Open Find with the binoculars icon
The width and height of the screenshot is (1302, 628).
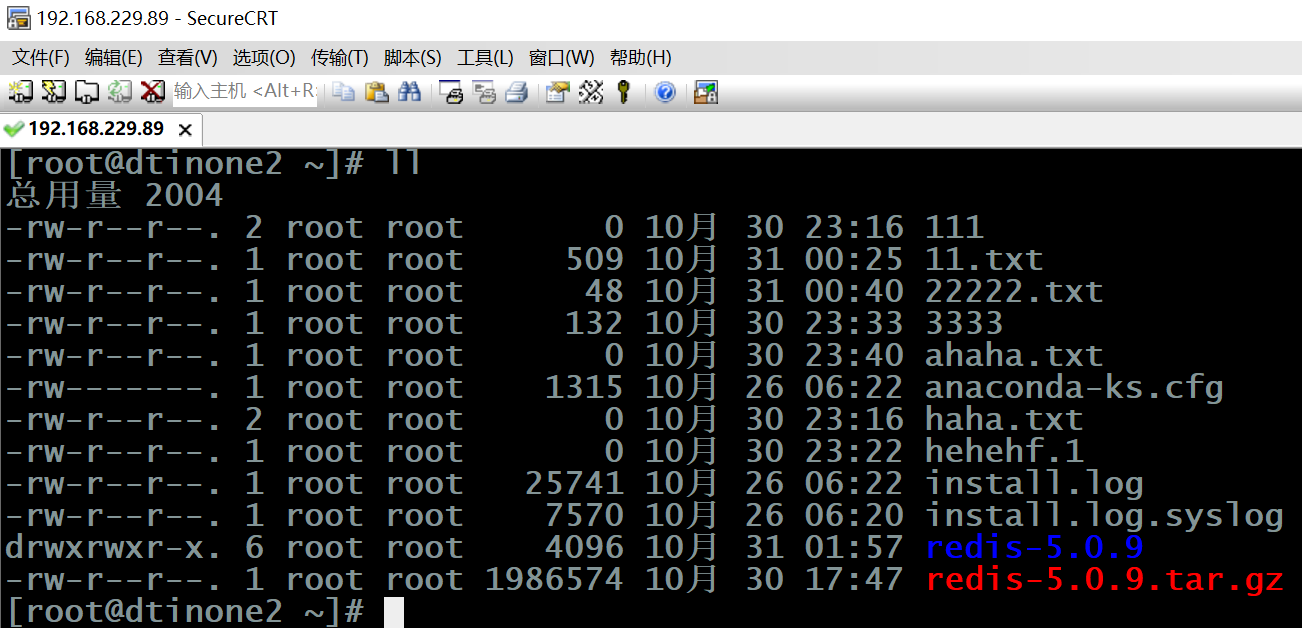(x=409, y=92)
